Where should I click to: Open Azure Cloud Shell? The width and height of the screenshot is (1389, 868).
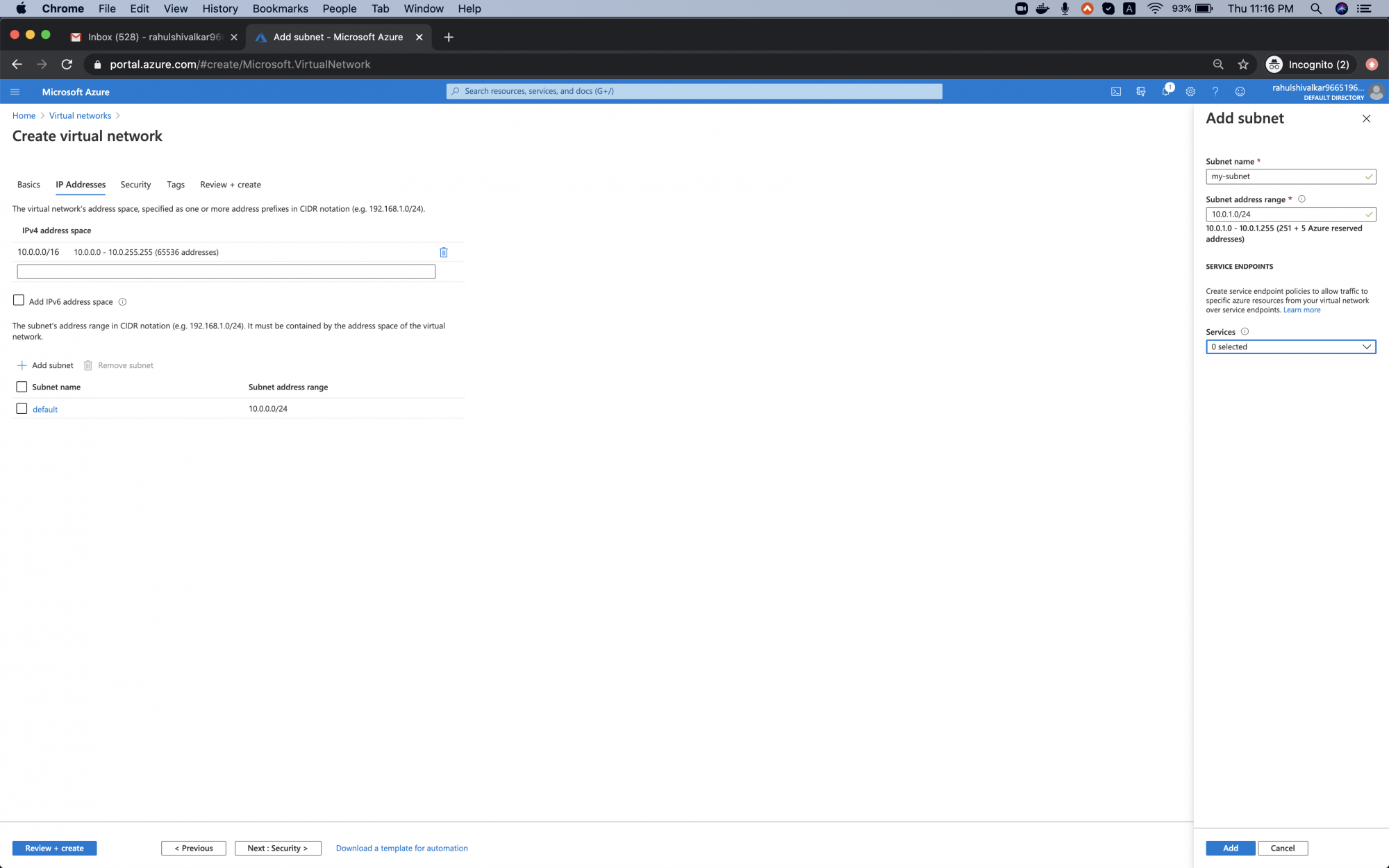pos(1116,91)
